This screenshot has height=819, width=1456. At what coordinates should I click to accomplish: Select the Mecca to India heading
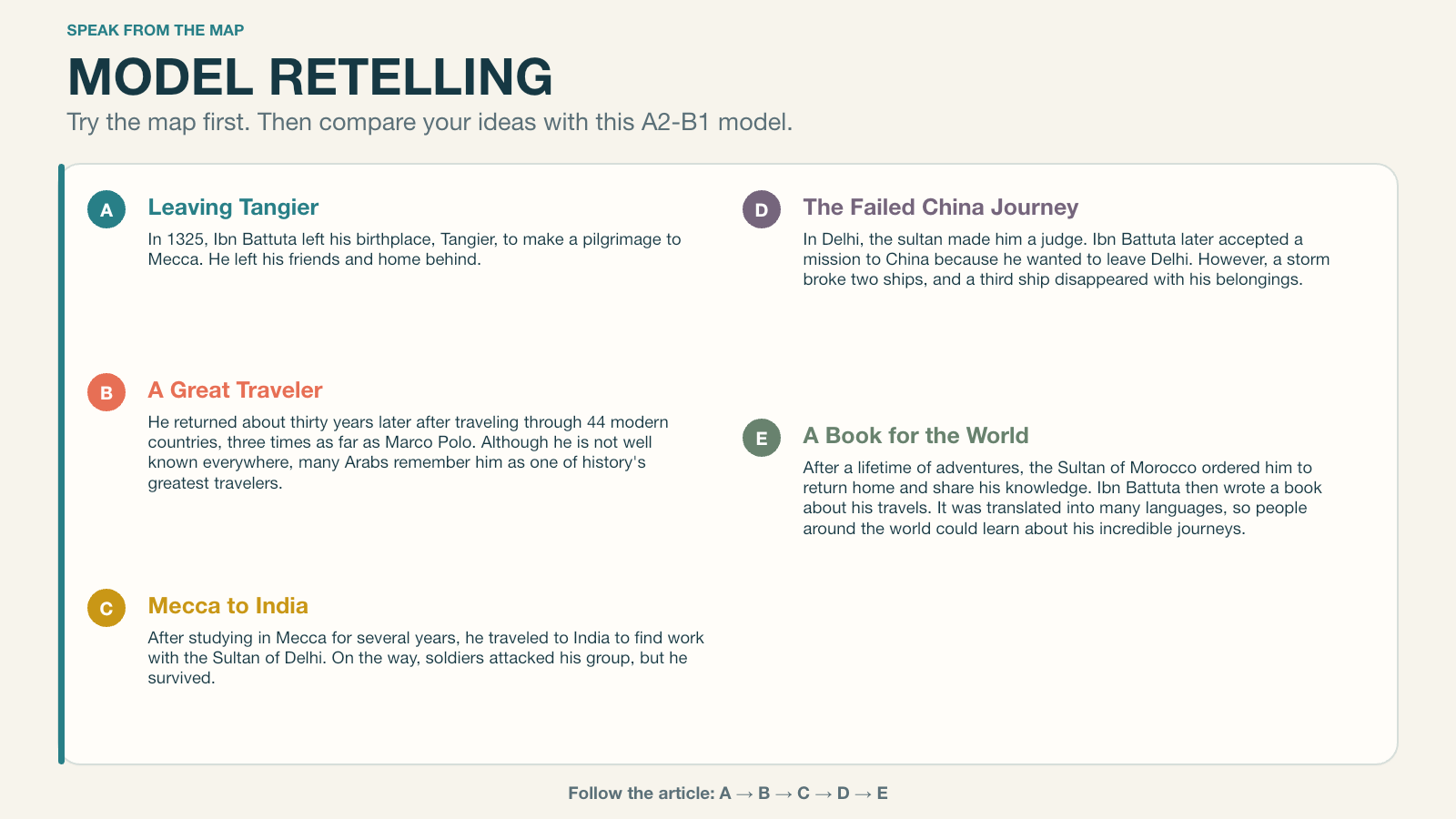228,606
